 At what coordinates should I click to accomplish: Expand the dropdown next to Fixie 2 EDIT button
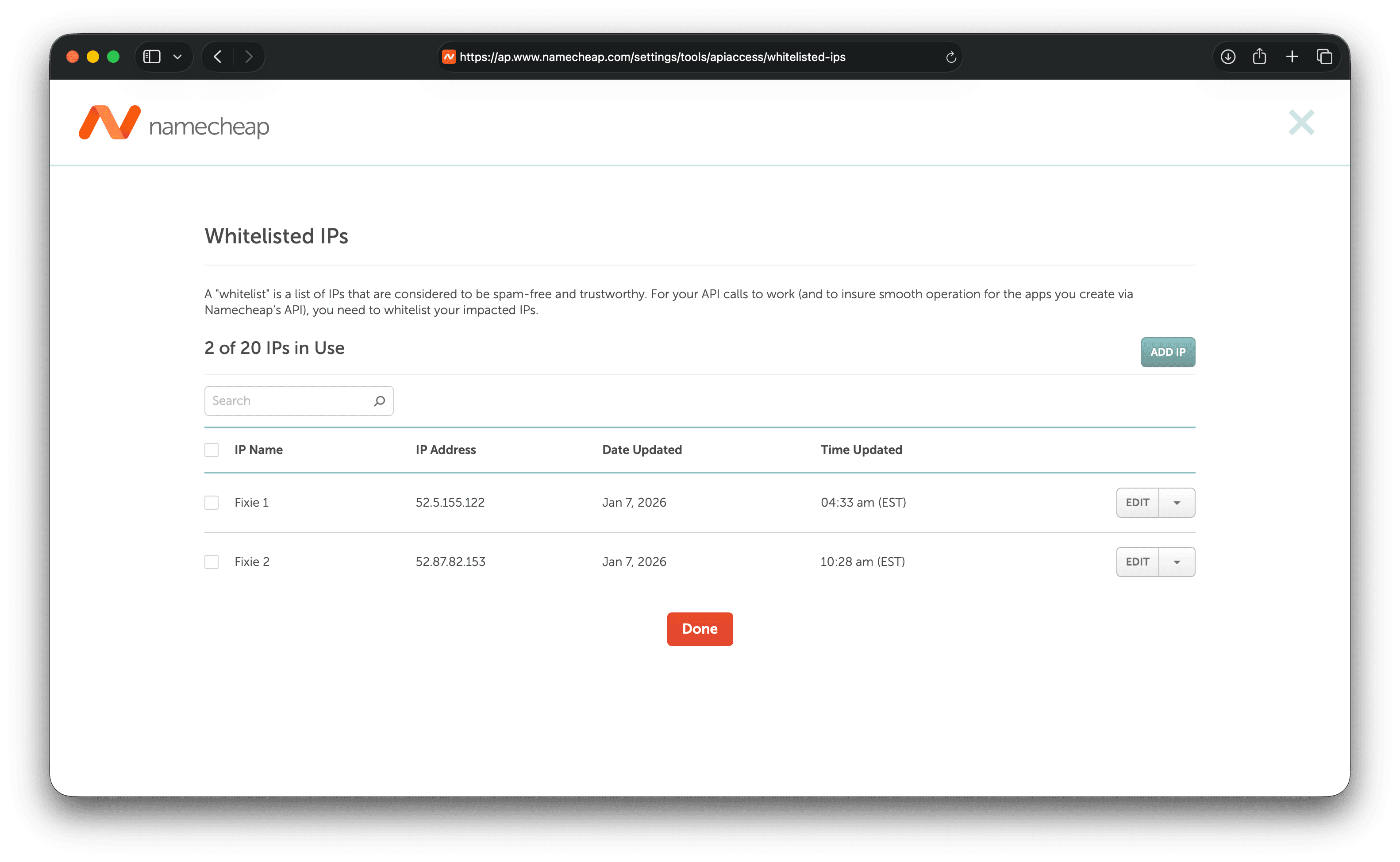coord(1177,562)
